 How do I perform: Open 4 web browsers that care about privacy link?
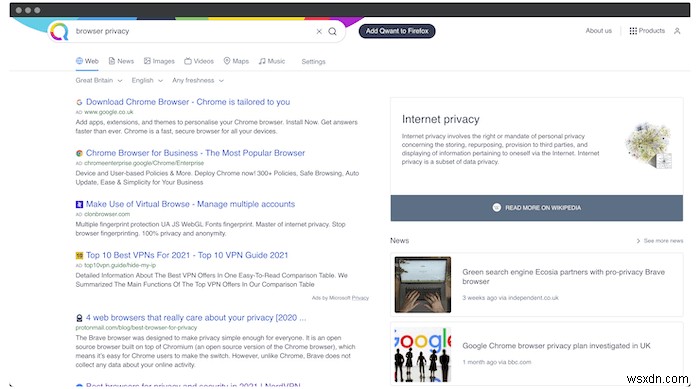coord(196,318)
